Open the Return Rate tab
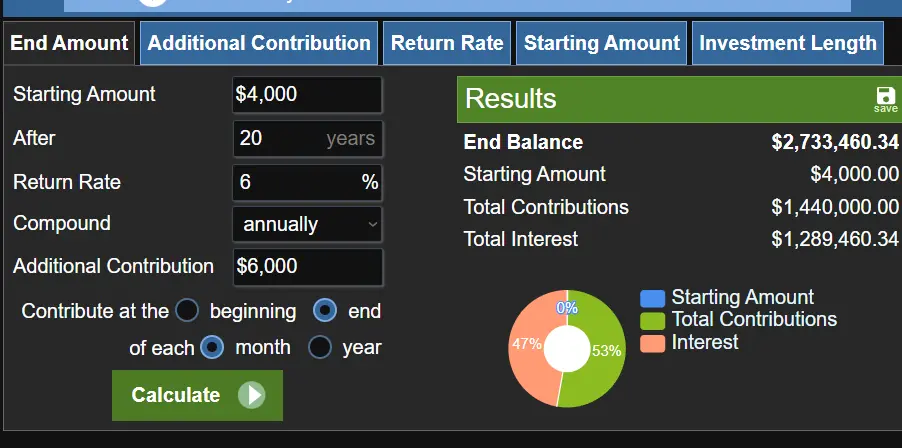 tap(447, 43)
